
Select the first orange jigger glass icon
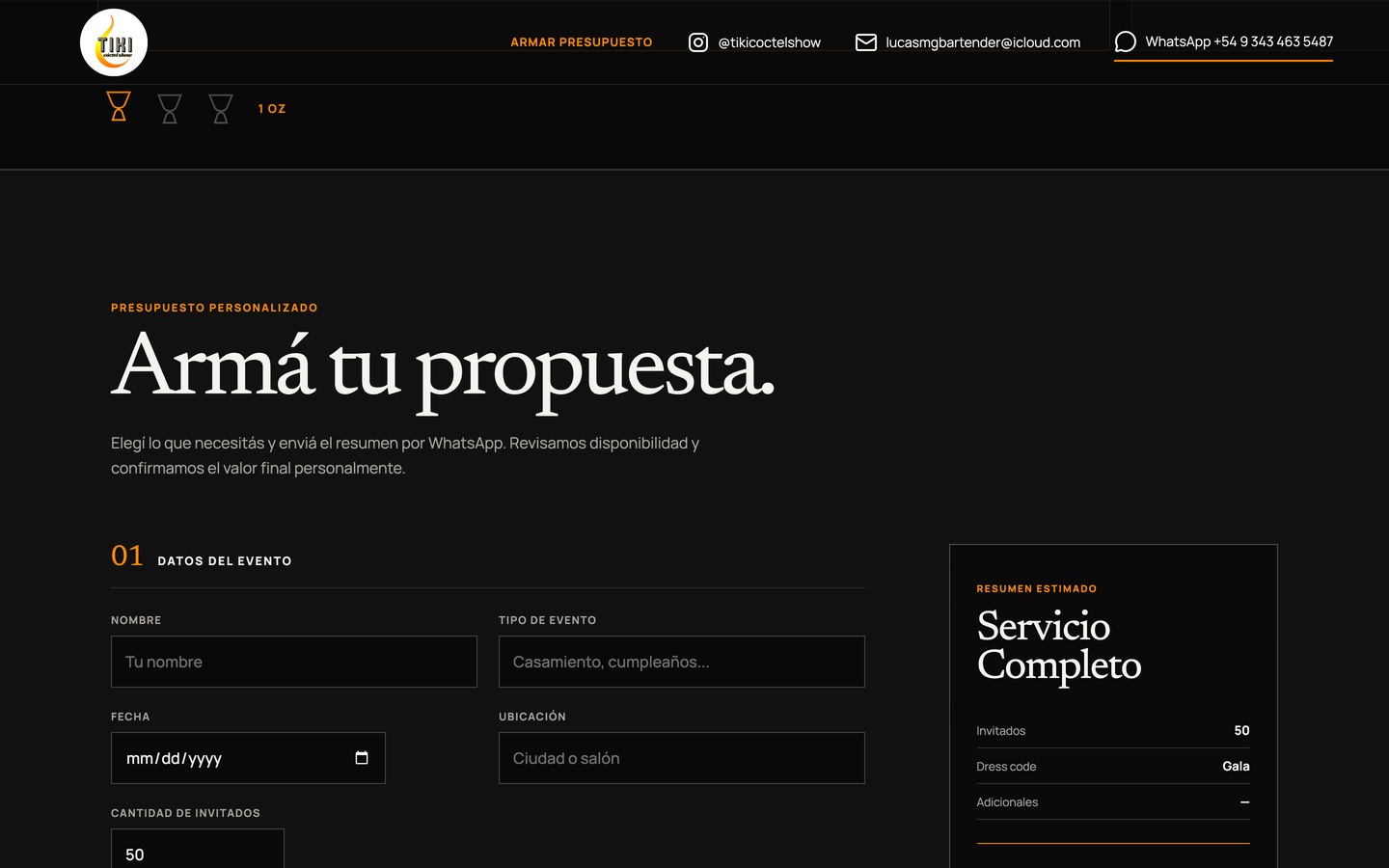pos(119,106)
